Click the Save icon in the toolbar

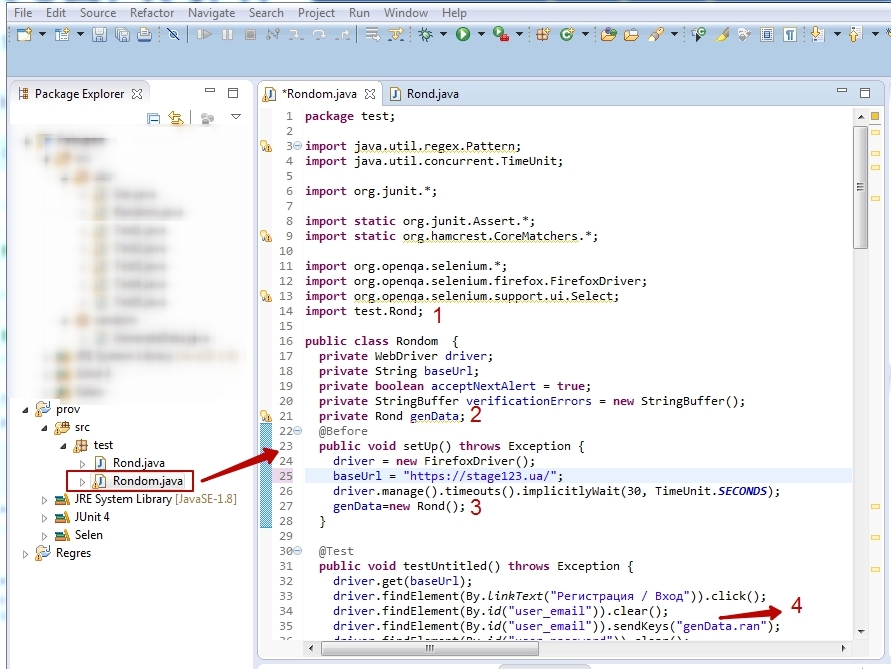tap(99, 35)
